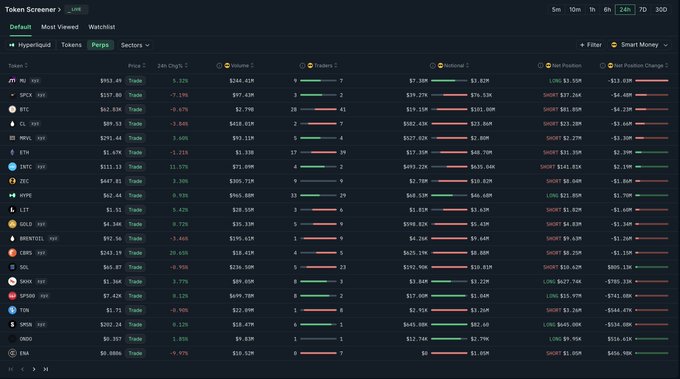Click info icon beside Net Position Change
This screenshot has height=379, width=680.
(x=602, y=65)
